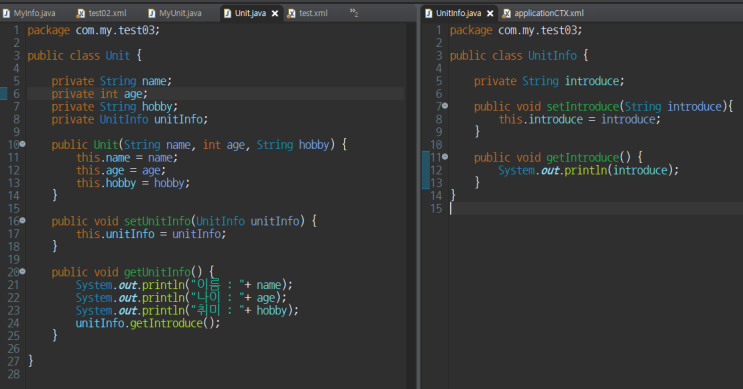The image size is (743, 389).
Task: Click 'private String introduce;' declaration
Action: point(549,81)
